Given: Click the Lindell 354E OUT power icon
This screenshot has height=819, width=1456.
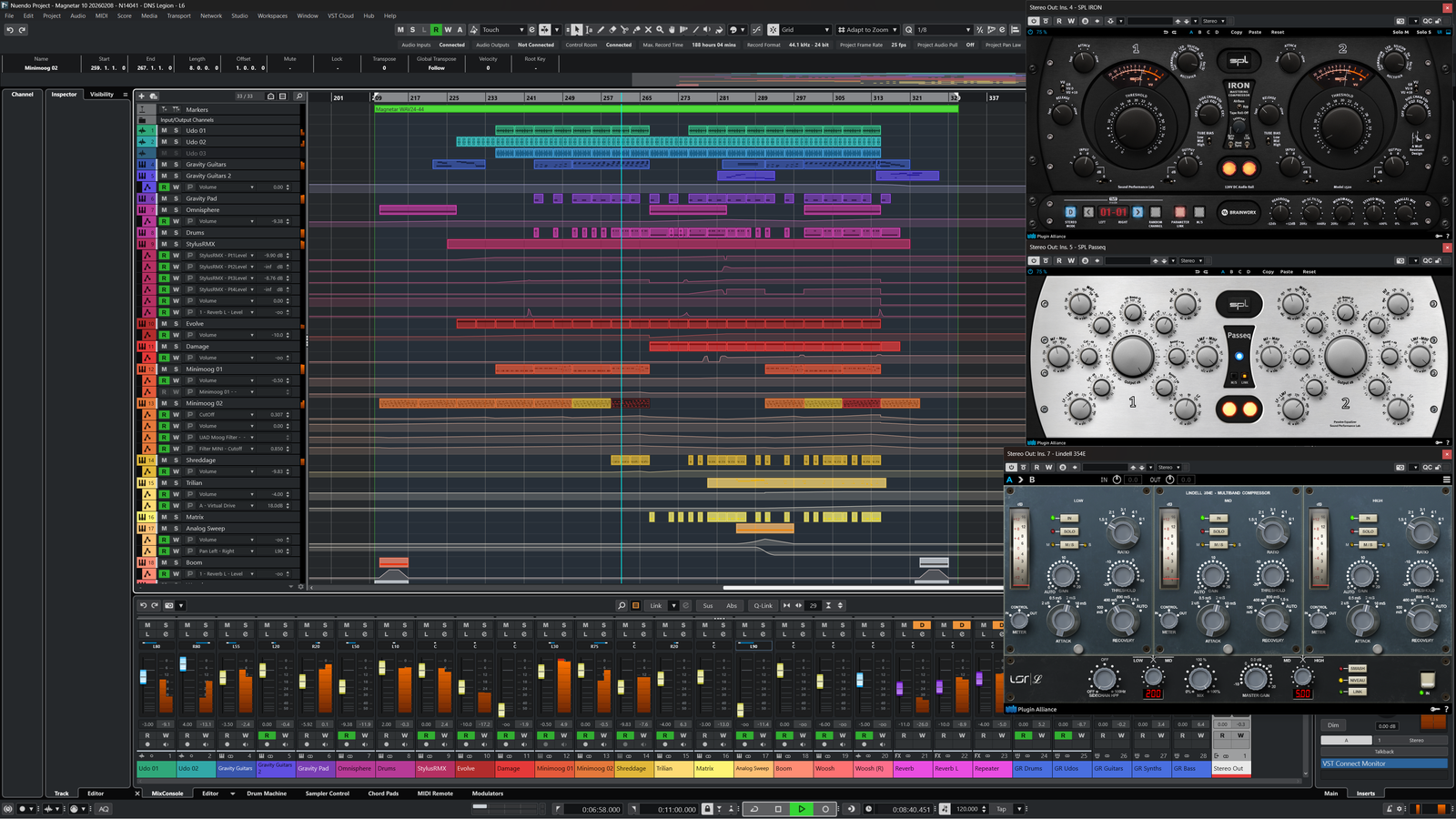Looking at the screenshot, I should pos(1170,480).
